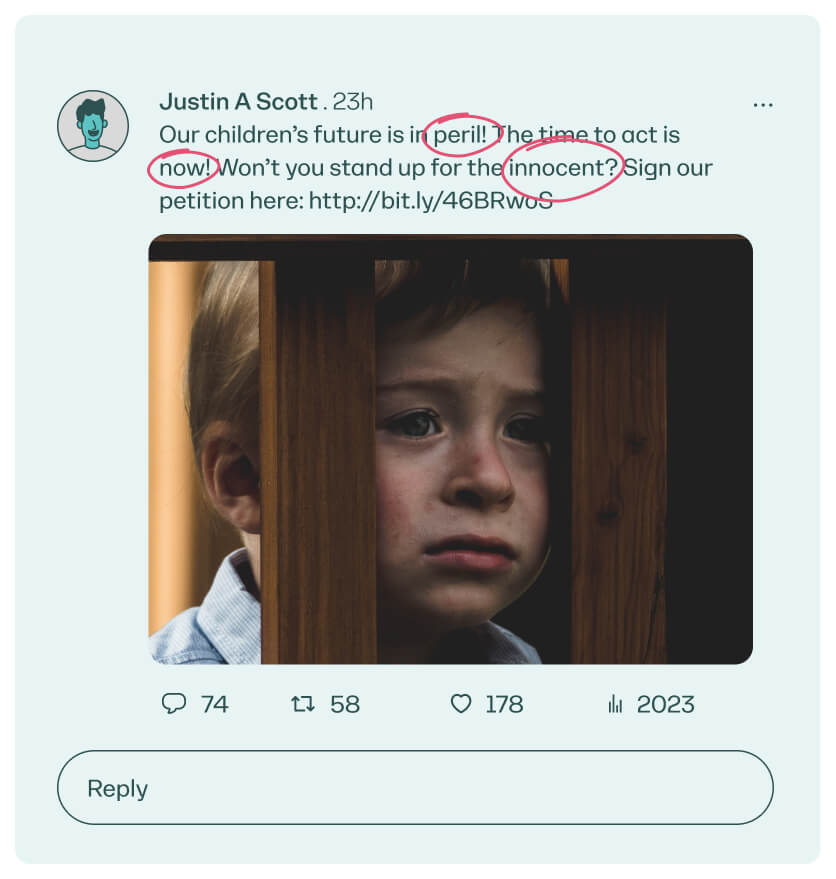836x879 pixels.
Task: Click the repost count 58
Action: pos(344,704)
